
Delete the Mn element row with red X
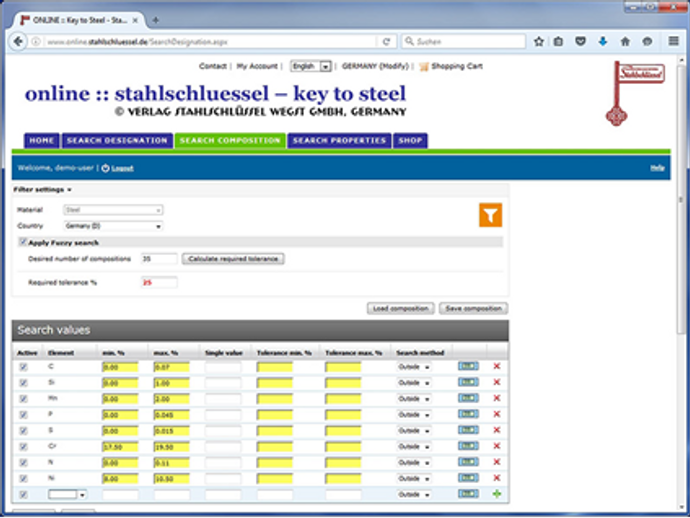[497, 398]
